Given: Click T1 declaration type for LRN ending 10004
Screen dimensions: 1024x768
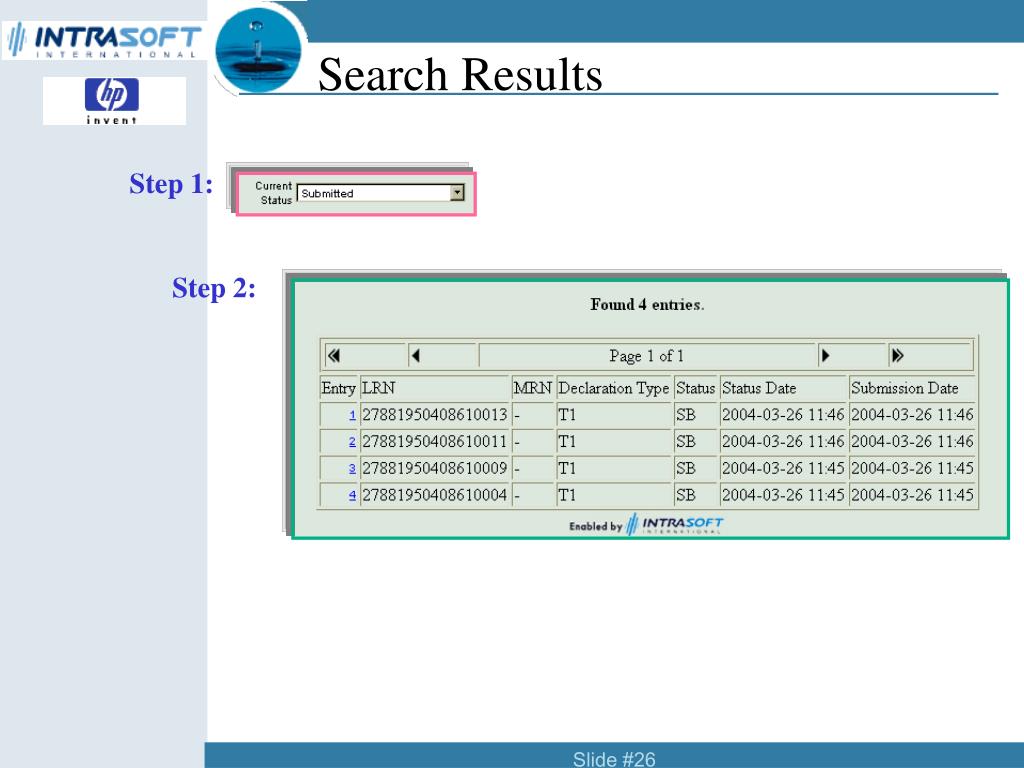Looking at the screenshot, I should coord(567,496).
